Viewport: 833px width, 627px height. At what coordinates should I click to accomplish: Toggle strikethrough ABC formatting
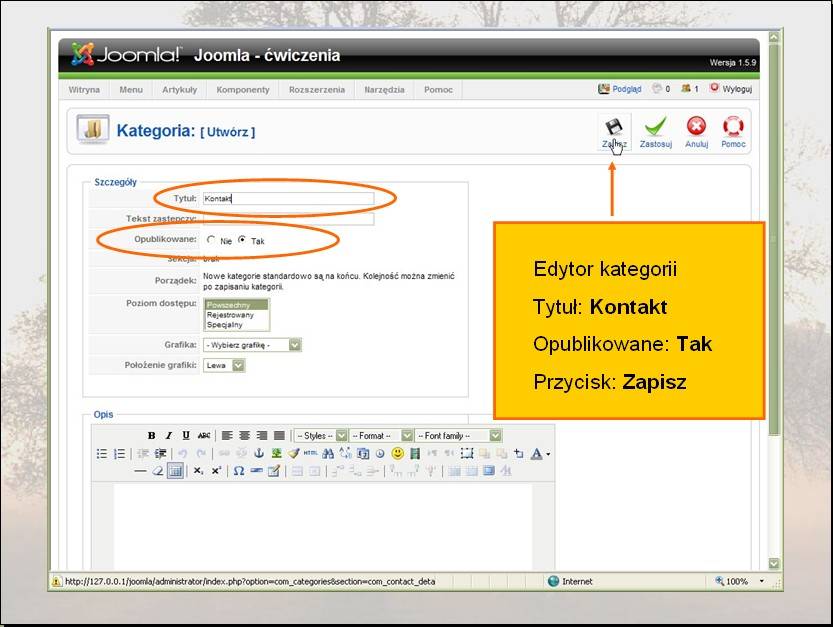pyautogui.click(x=203, y=436)
